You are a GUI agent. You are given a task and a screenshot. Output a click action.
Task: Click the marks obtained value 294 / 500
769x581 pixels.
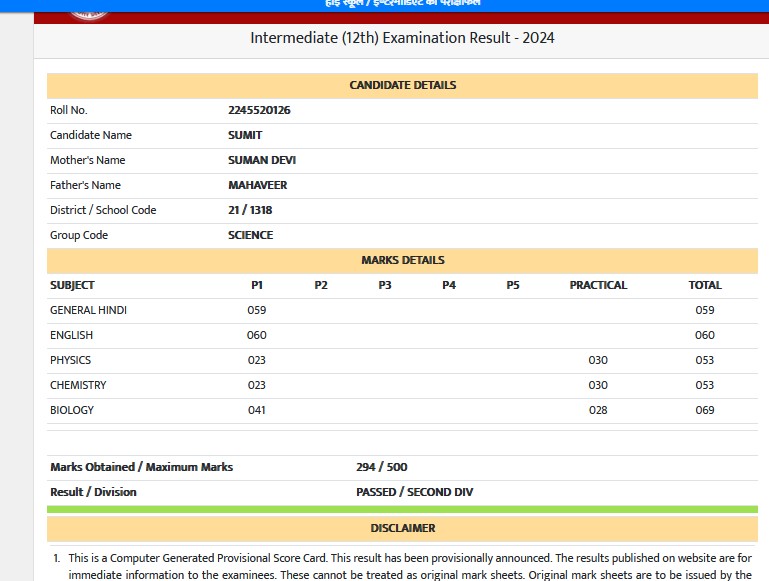(x=382, y=467)
